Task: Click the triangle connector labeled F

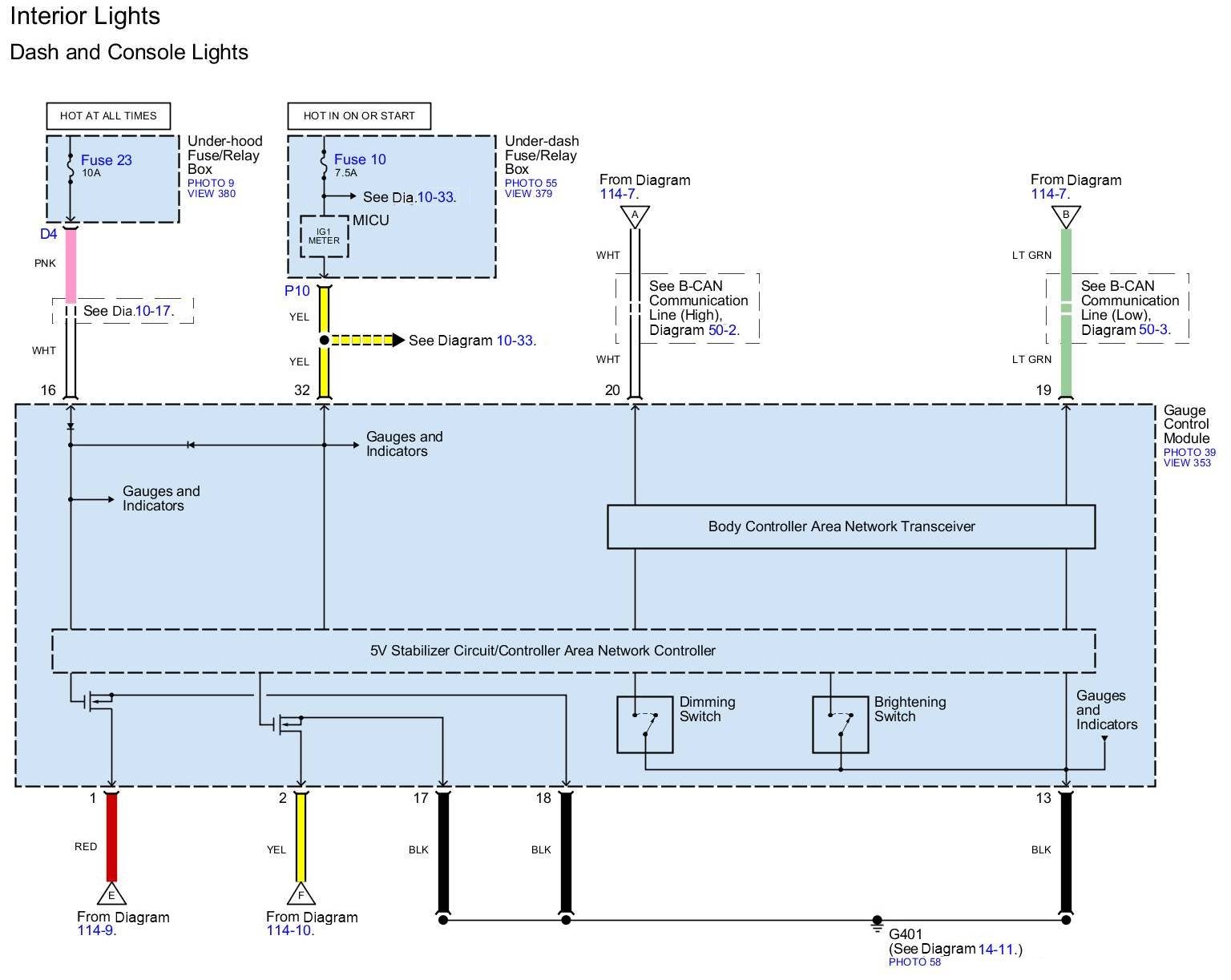Action: click(301, 894)
